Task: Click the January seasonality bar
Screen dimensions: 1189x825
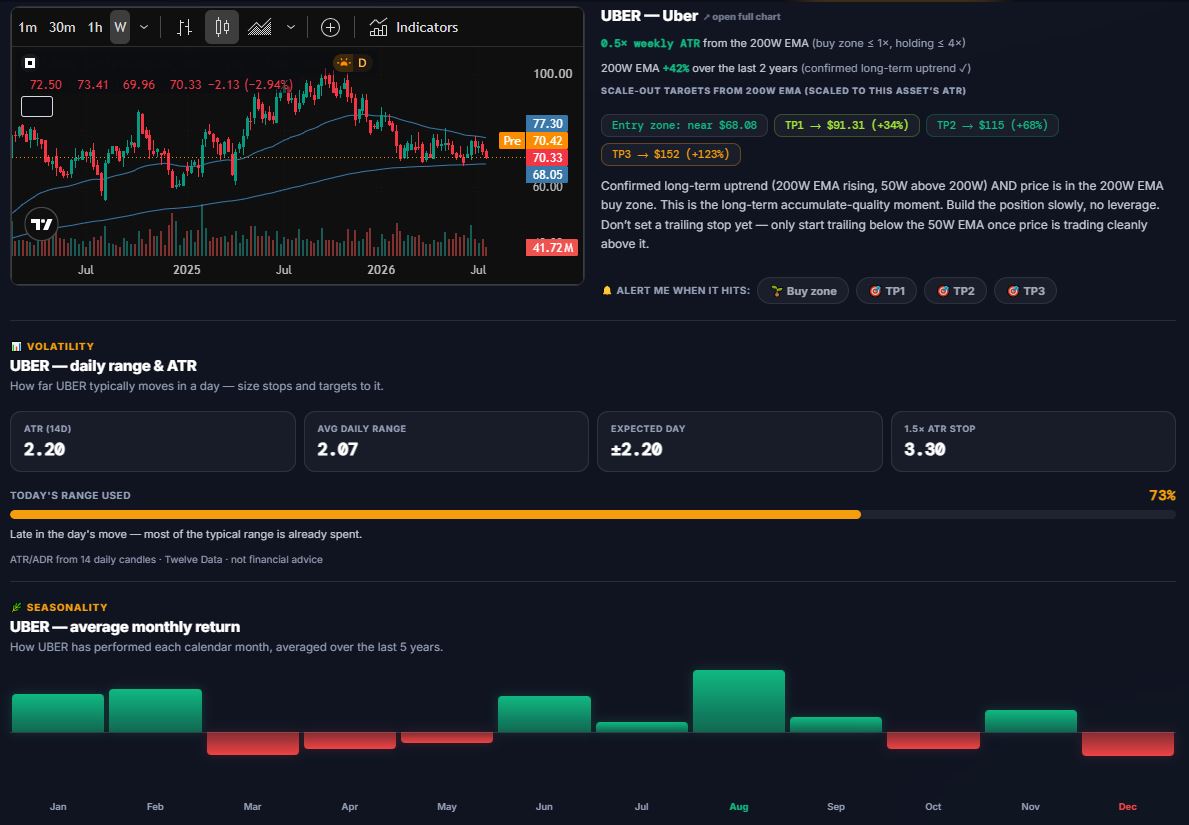Action: click(x=58, y=713)
